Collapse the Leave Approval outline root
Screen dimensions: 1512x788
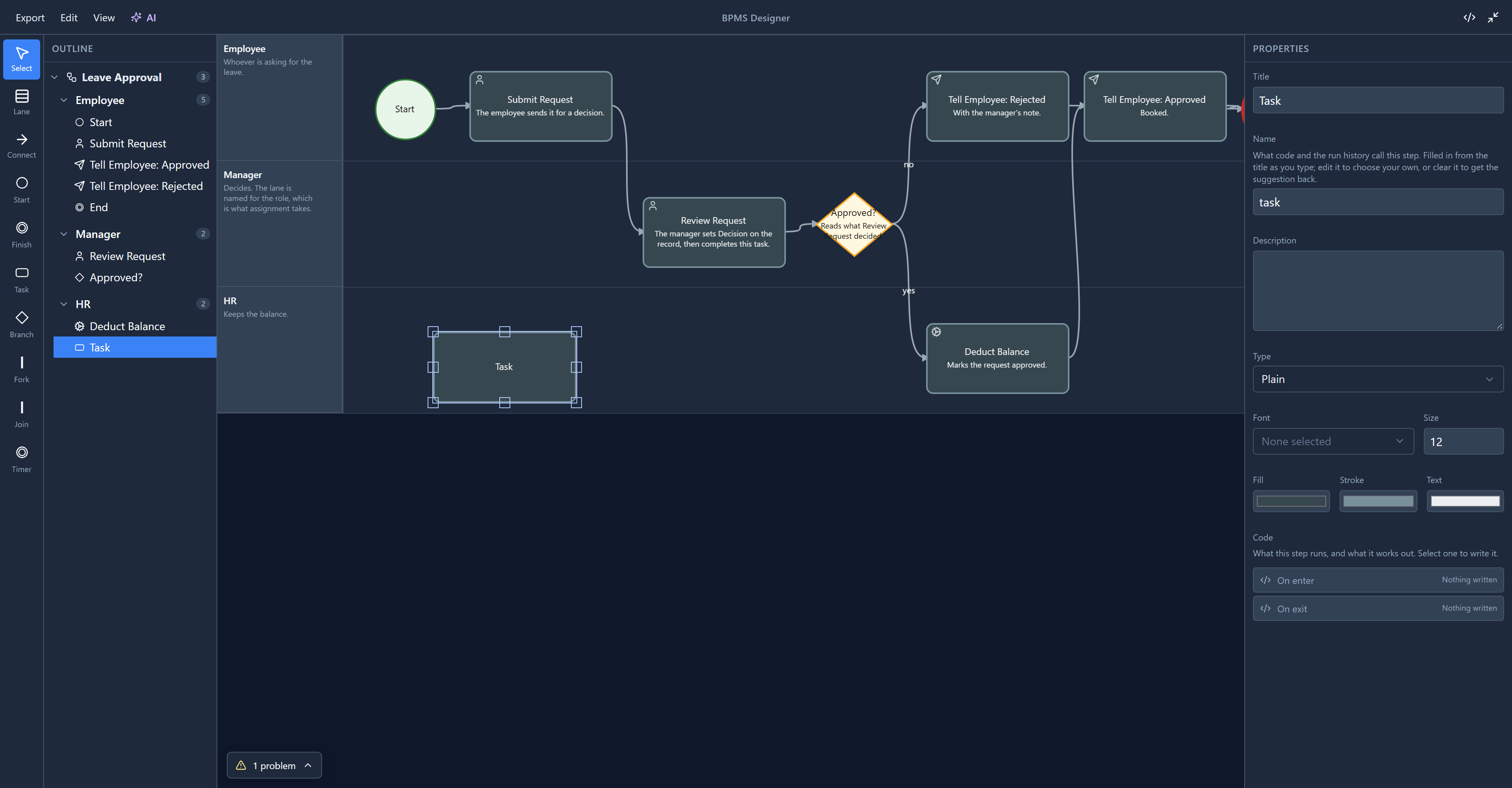55,77
